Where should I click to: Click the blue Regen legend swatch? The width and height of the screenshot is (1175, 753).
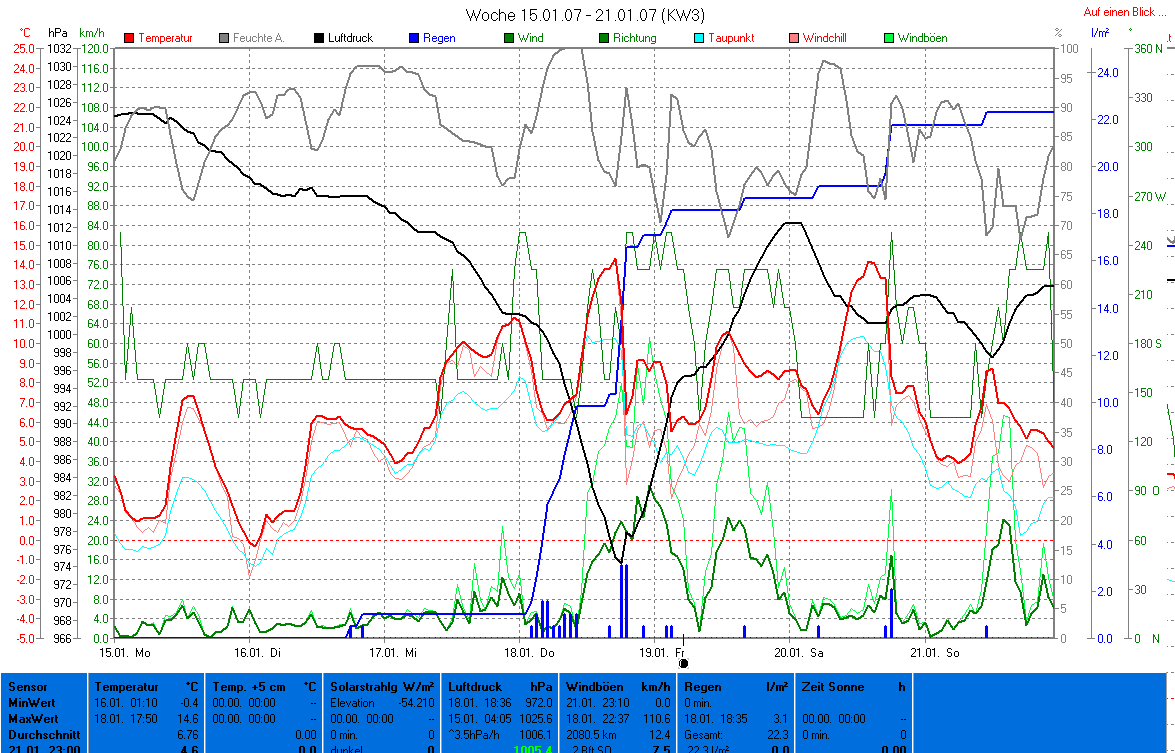pos(415,38)
